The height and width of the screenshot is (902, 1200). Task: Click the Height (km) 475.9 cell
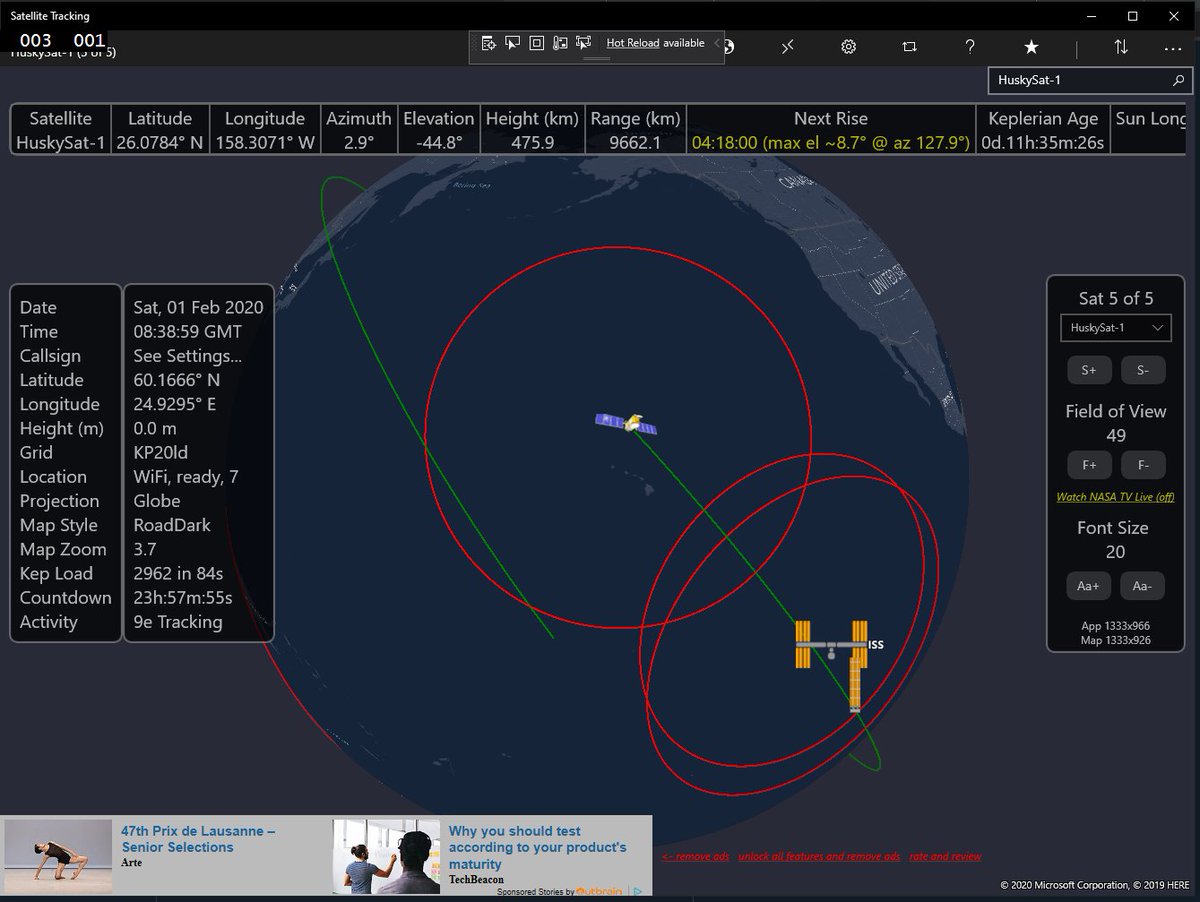(x=532, y=143)
